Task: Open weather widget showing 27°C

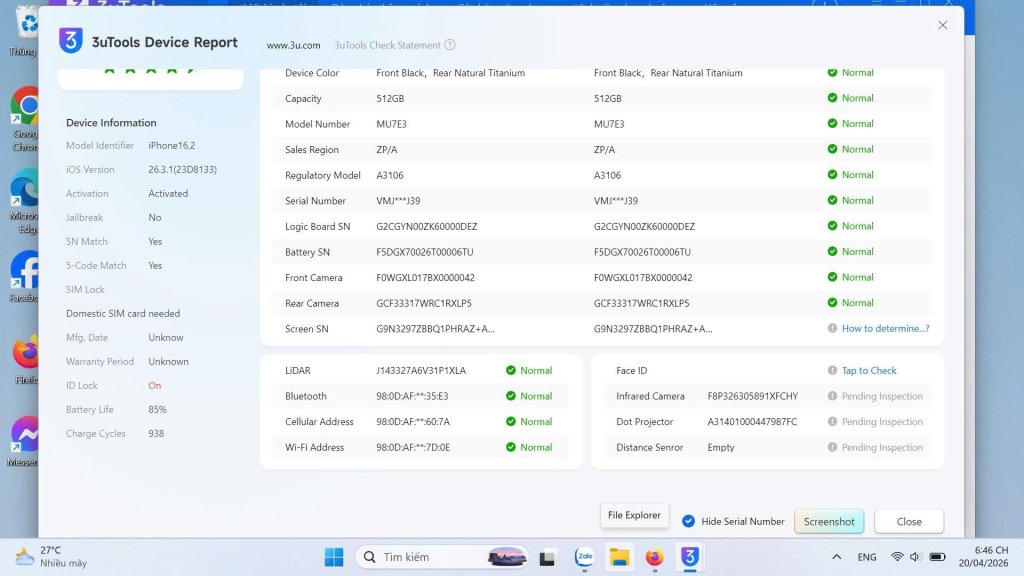Action: (52, 557)
